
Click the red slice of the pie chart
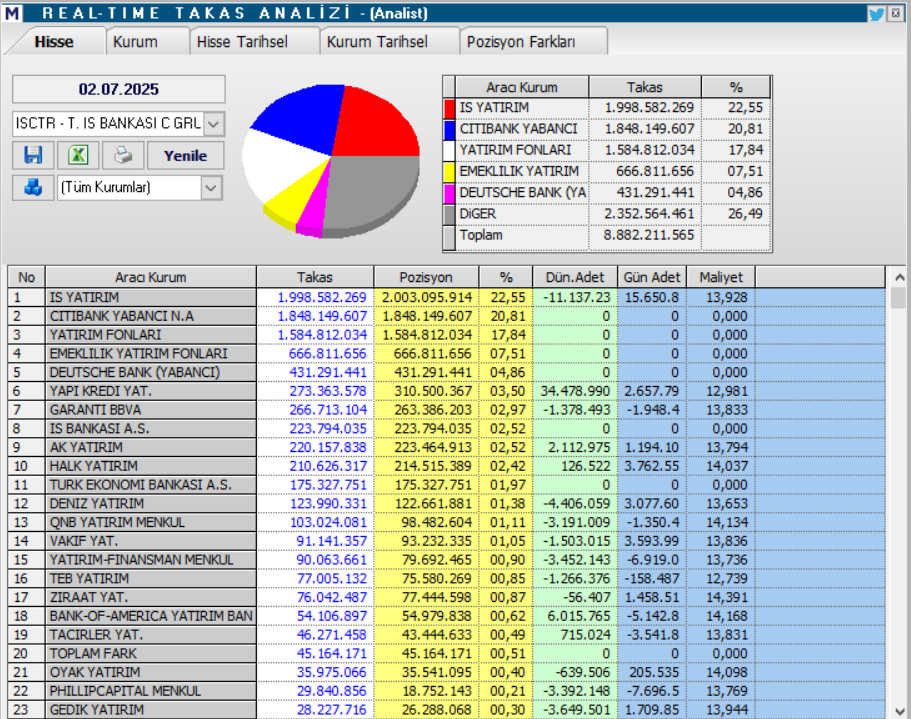tap(375, 125)
